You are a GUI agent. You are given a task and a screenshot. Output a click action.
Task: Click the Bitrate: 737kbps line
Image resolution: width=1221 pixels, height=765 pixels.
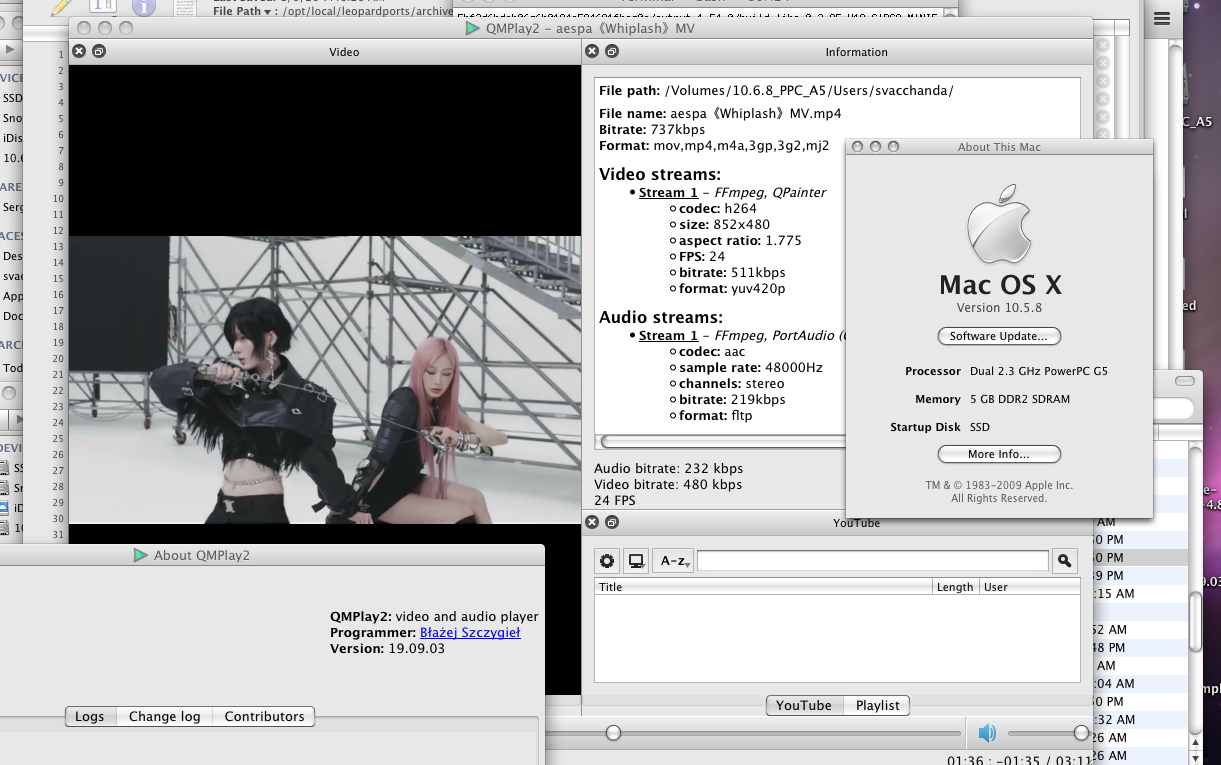pyautogui.click(x=652, y=129)
